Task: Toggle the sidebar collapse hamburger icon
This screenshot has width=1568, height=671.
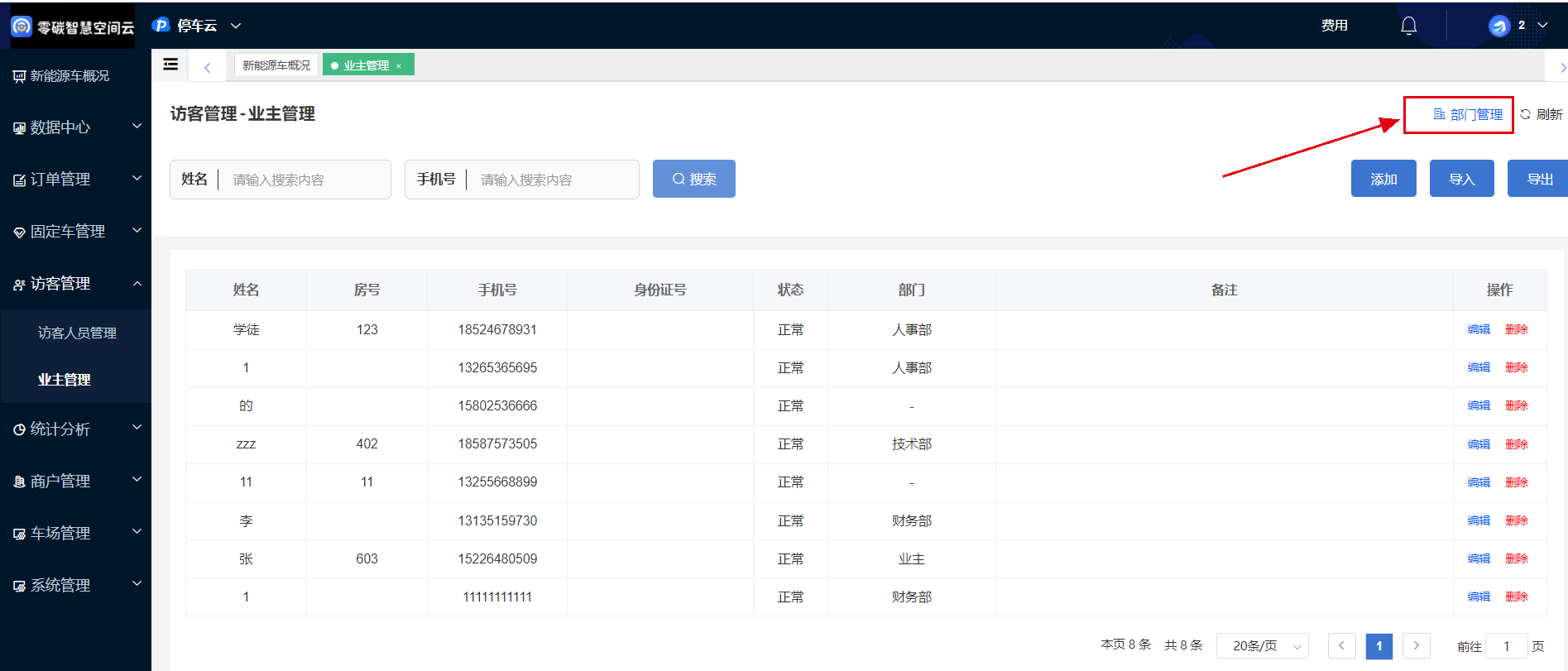Action: [170, 65]
